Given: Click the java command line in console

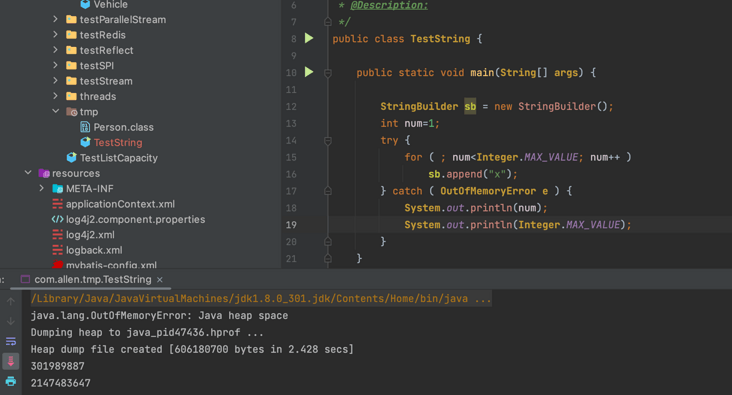Looking at the screenshot, I should click(x=261, y=299).
